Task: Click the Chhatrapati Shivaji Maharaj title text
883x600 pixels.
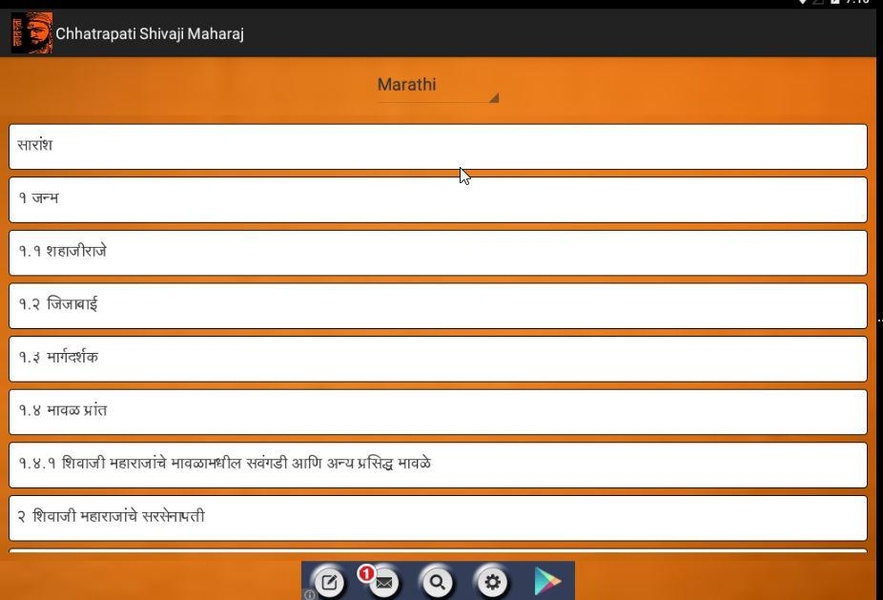Action: pyautogui.click(x=150, y=34)
